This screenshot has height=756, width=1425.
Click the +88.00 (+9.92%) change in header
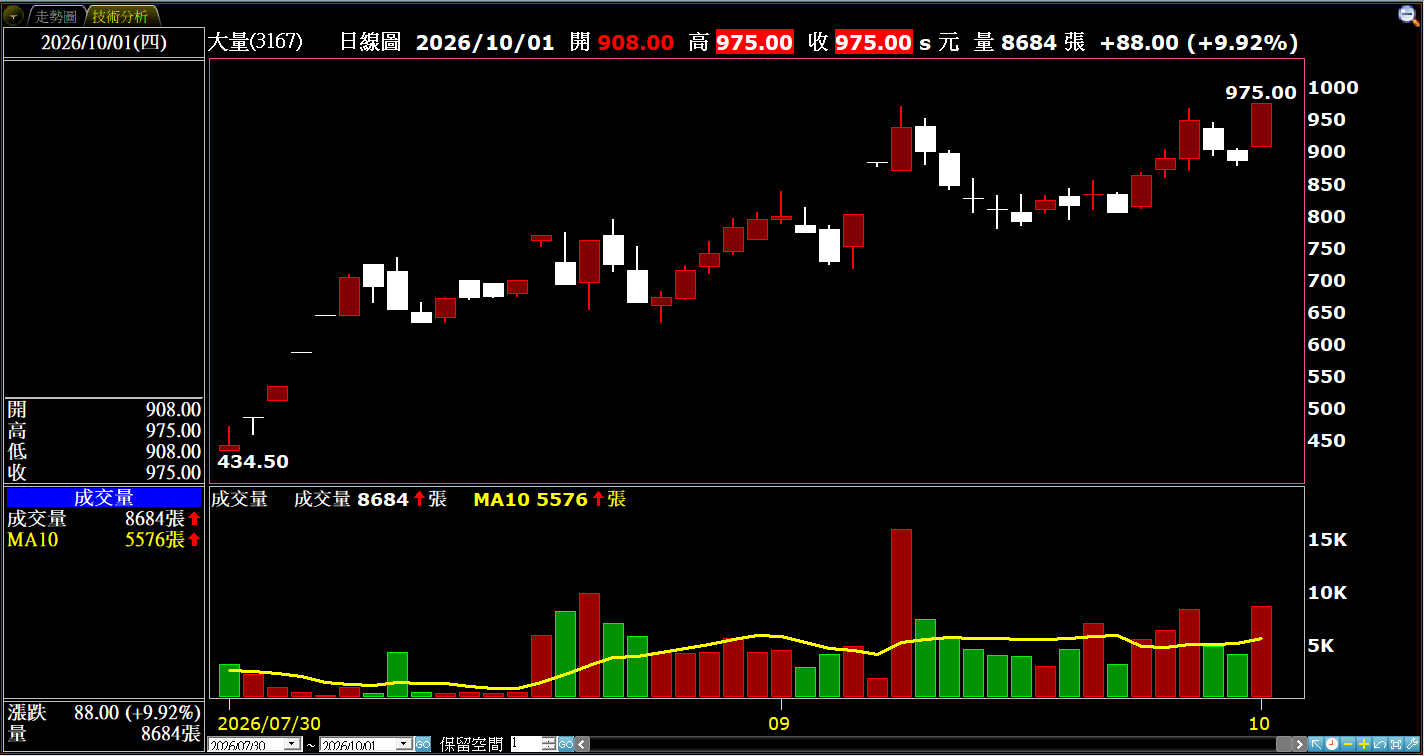(x=1198, y=42)
